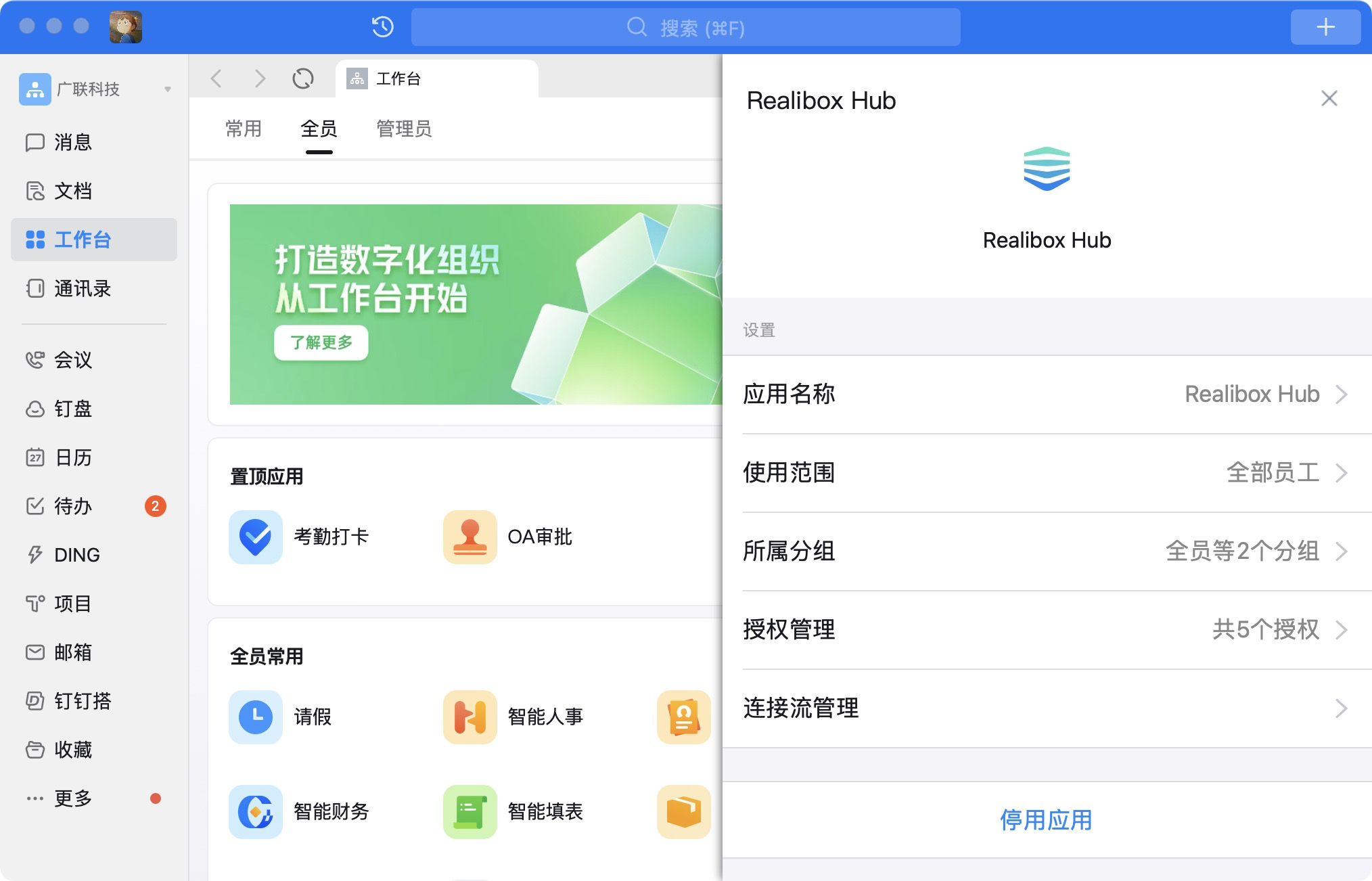Click the 打造数字化组织 green banner
Image resolution: width=1372 pixels, height=881 pixels.
pyautogui.click(x=476, y=304)
